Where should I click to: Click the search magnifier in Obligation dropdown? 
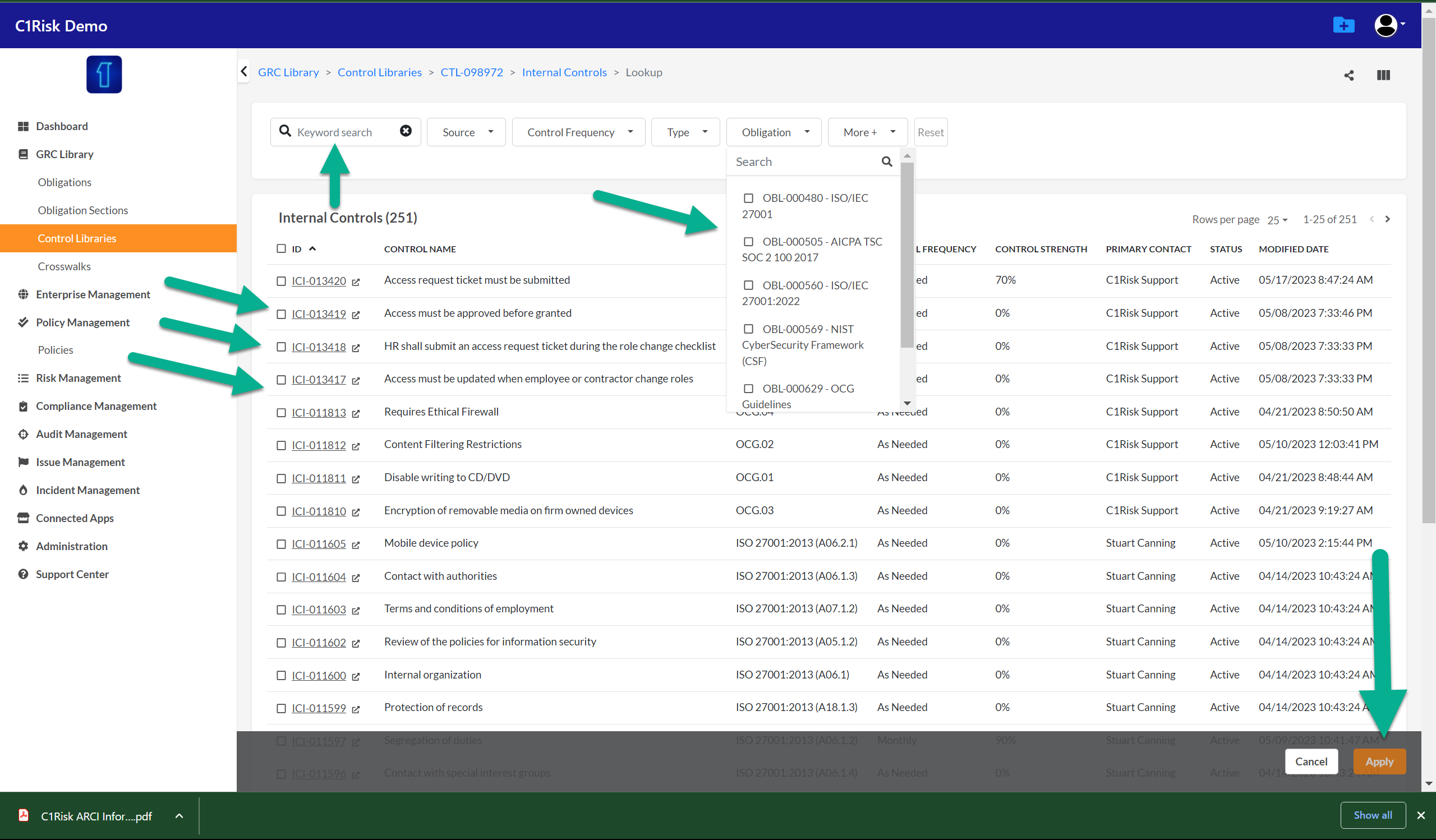tap(886, 161)
